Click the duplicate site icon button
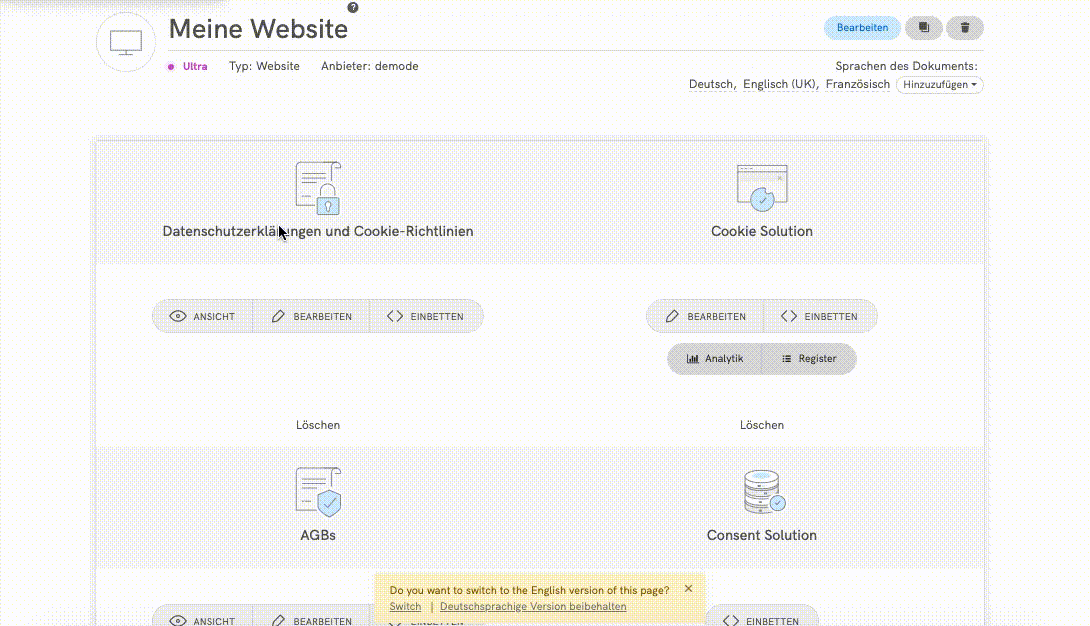This screenshot has width=1090, height=626. [924, 28]
